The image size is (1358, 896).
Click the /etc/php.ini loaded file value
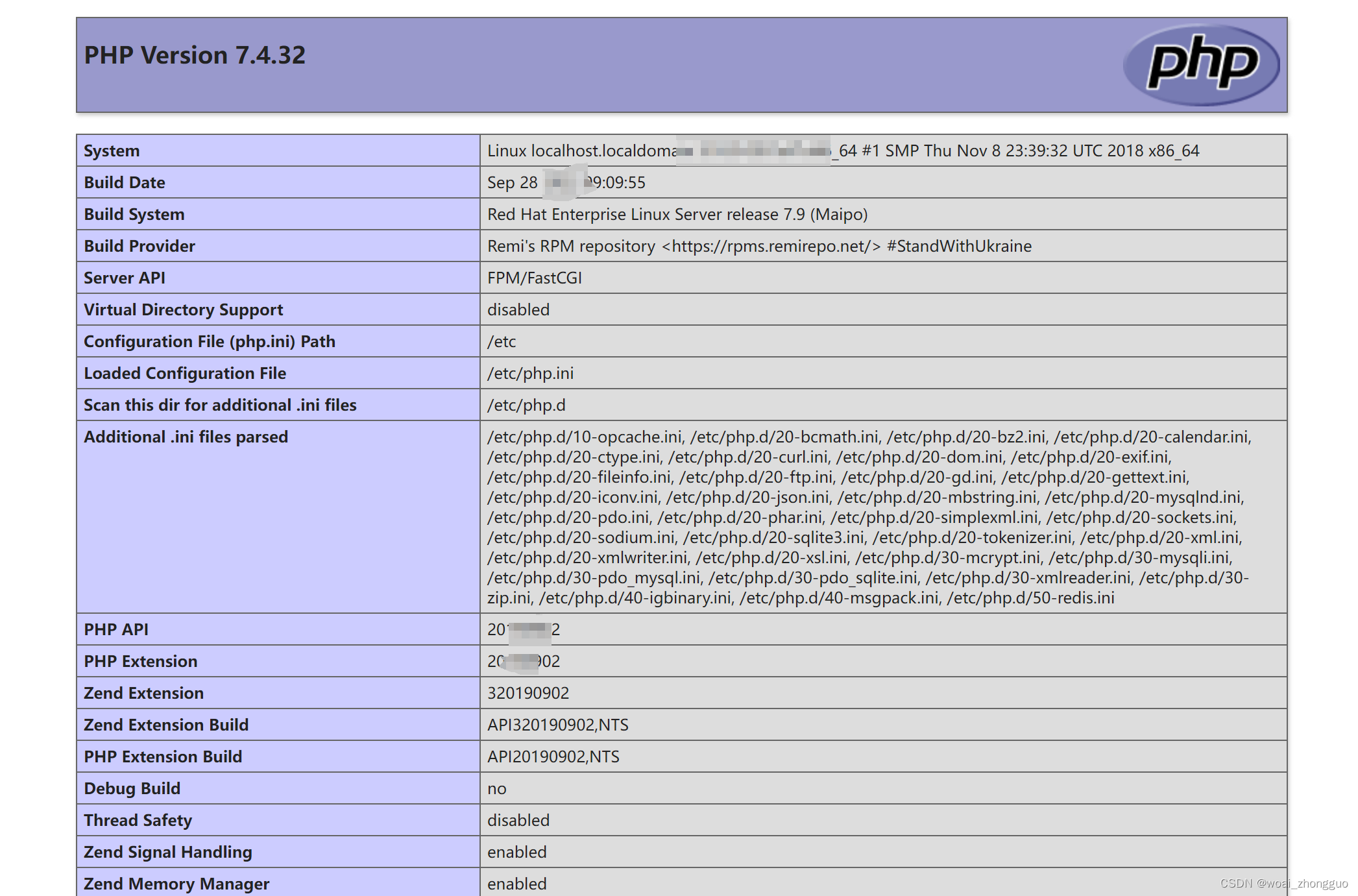(x=530, y=374)
